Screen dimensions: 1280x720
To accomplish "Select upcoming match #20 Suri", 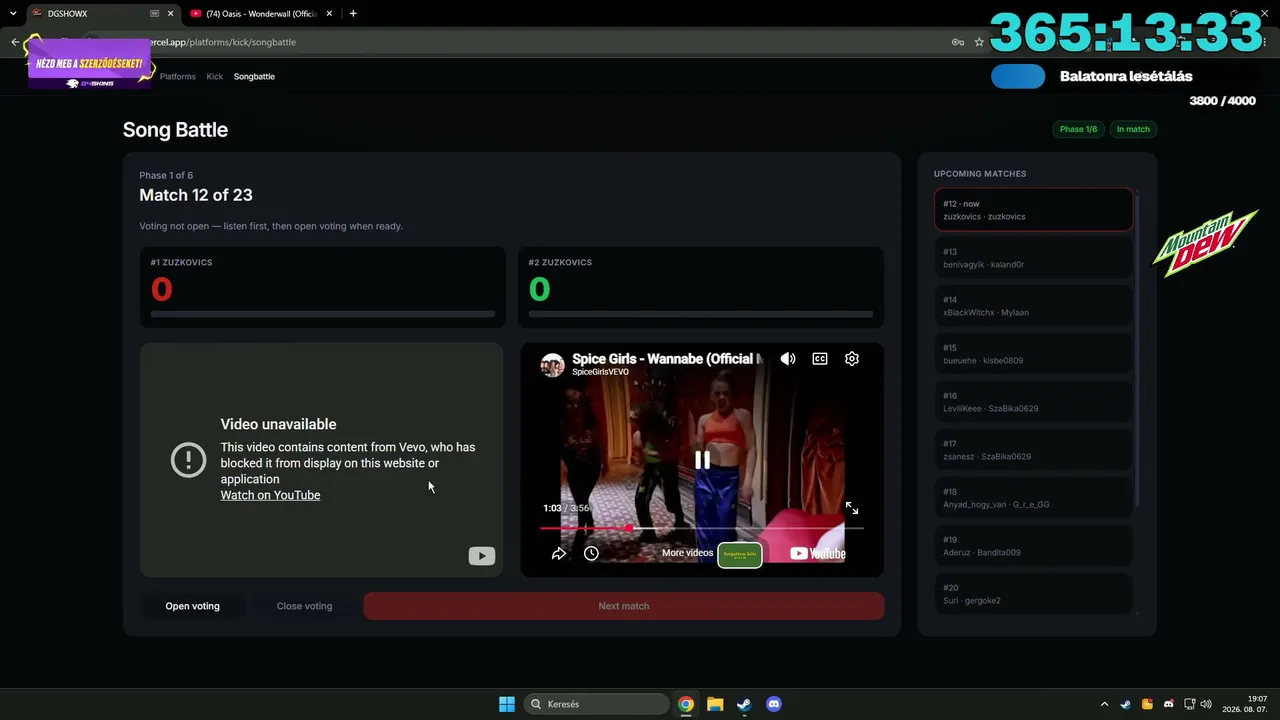I will click(x=1034, y=594).
